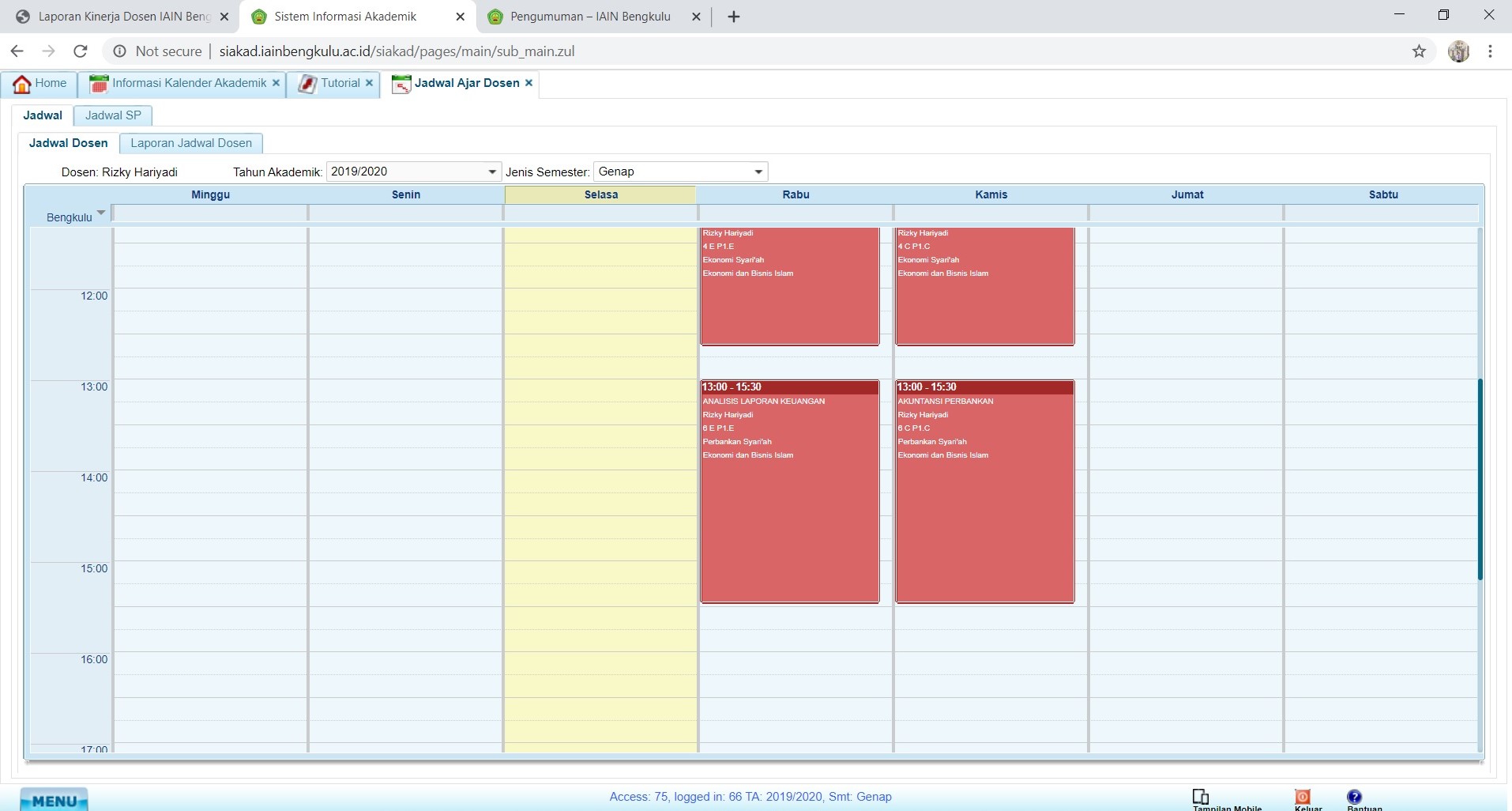Open the Bengkulu timezone dropdown arrow
Viewport: 1512px width, 811px height.
(x=100, y=213)
